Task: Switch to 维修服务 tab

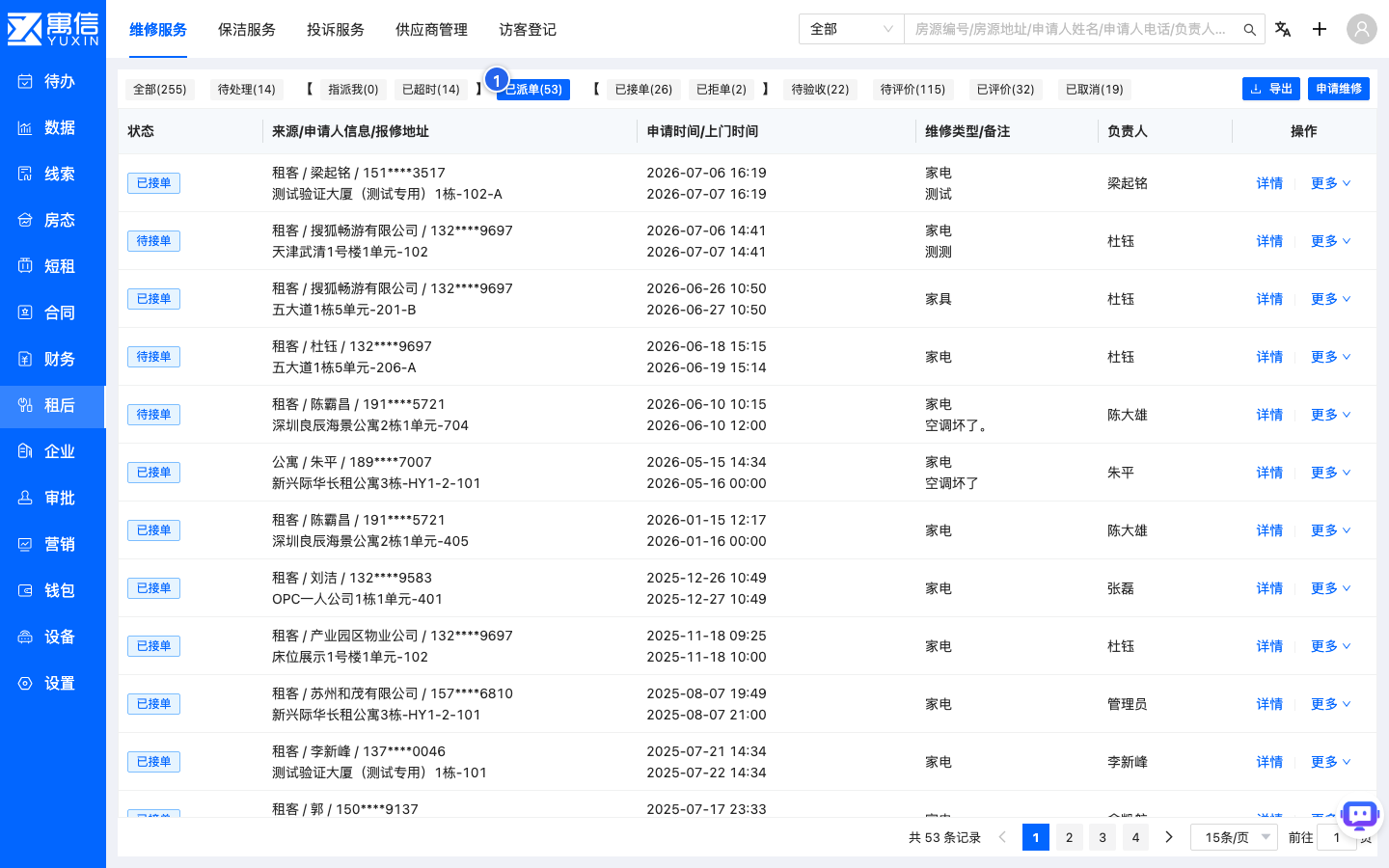Action: click(158, 30)
